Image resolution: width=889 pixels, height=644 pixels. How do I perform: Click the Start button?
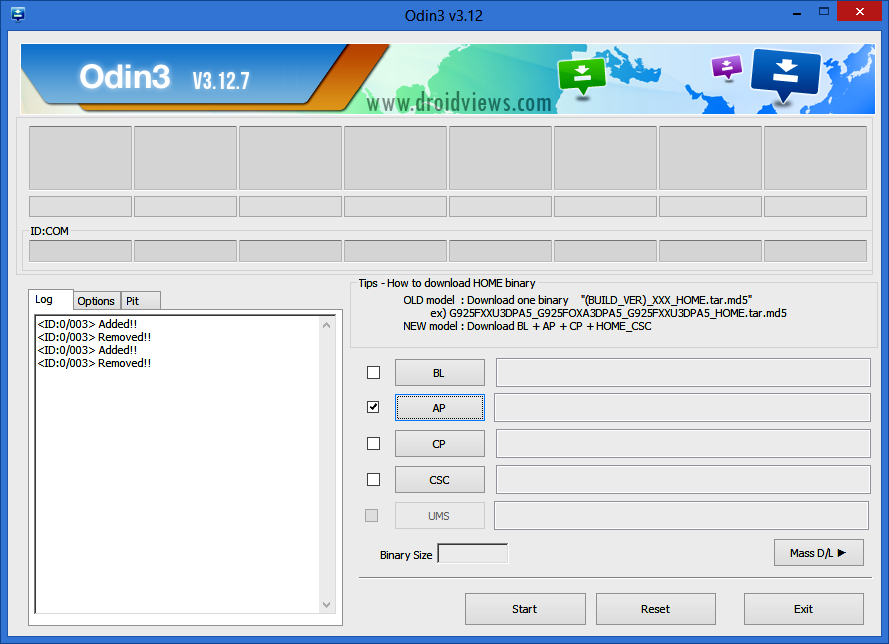coord(525,609)
